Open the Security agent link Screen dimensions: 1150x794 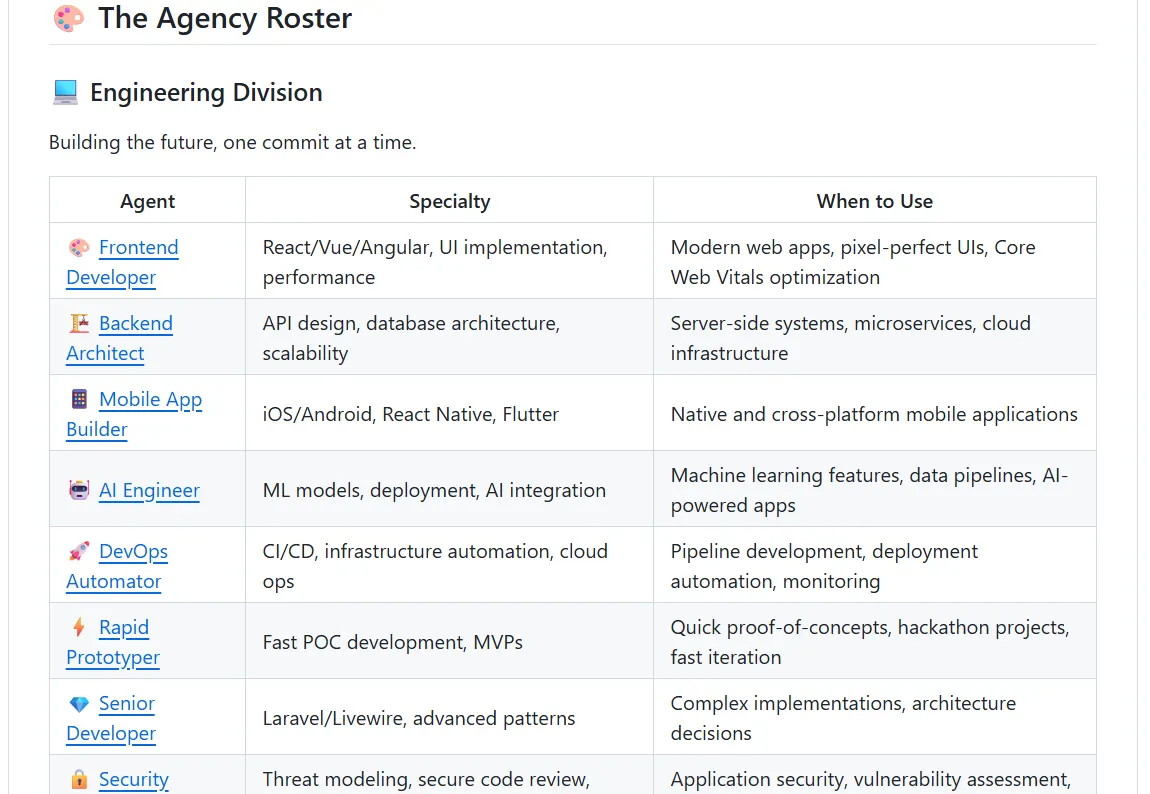pyautogui.click(x=133, y=779)
